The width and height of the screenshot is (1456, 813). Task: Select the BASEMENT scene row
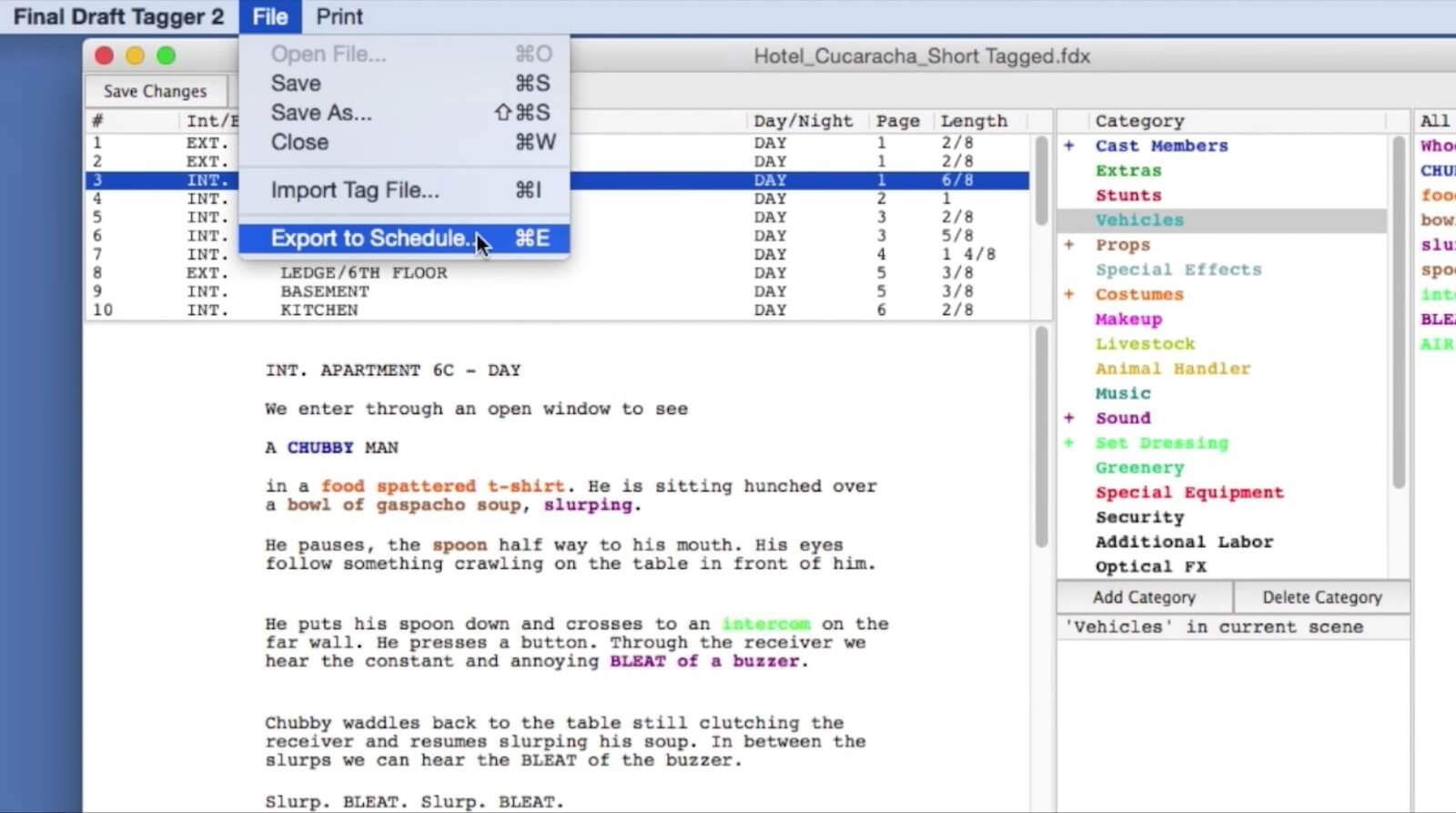point(557,291)
